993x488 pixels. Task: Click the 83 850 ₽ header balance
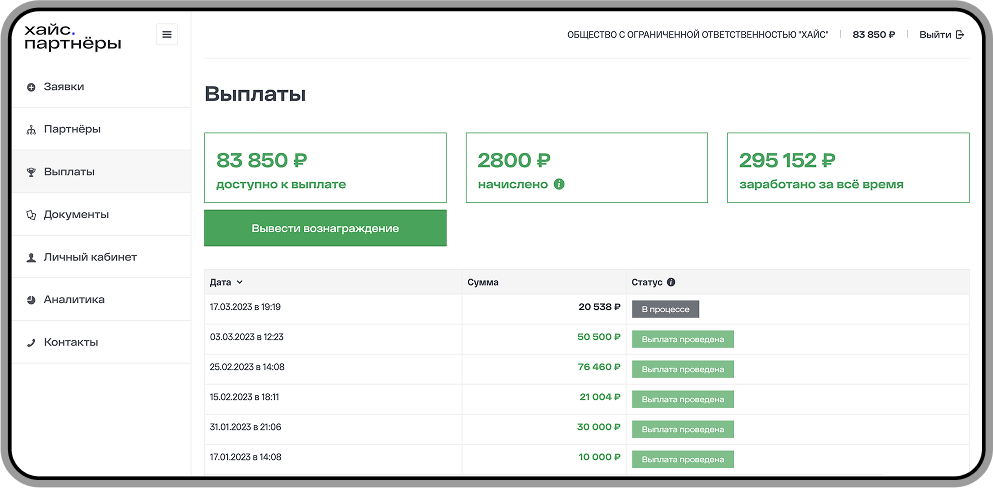(873, 35)
